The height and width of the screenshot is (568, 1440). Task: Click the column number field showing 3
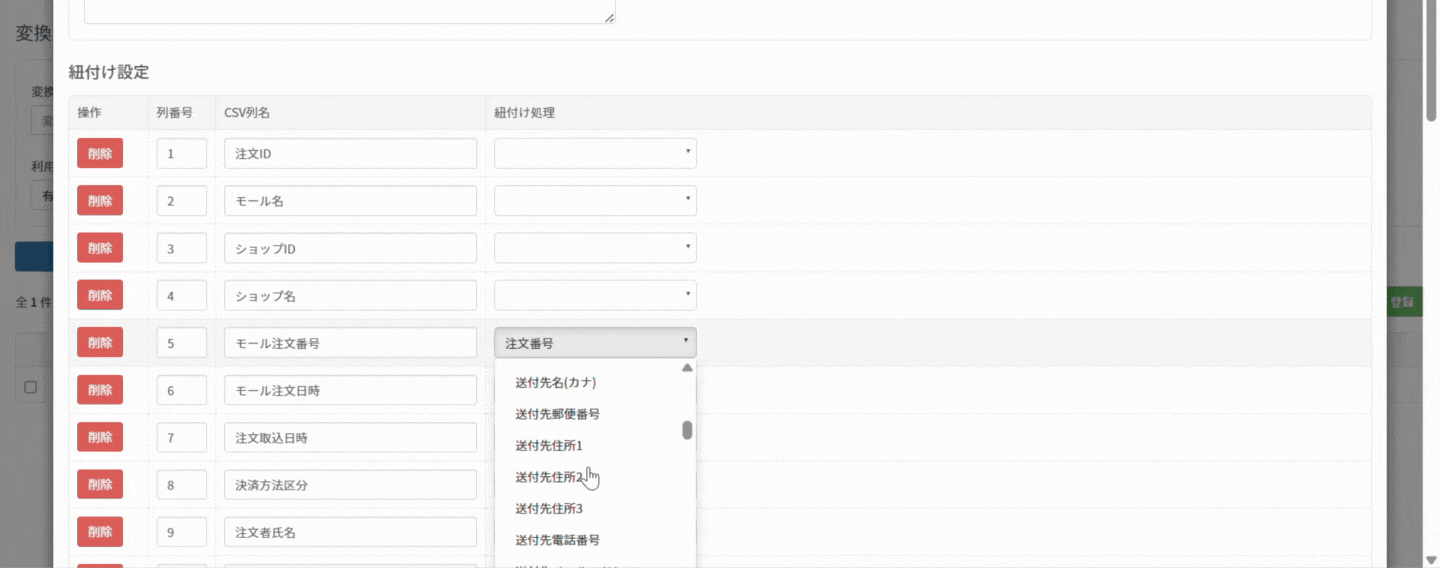coord(182,248)
